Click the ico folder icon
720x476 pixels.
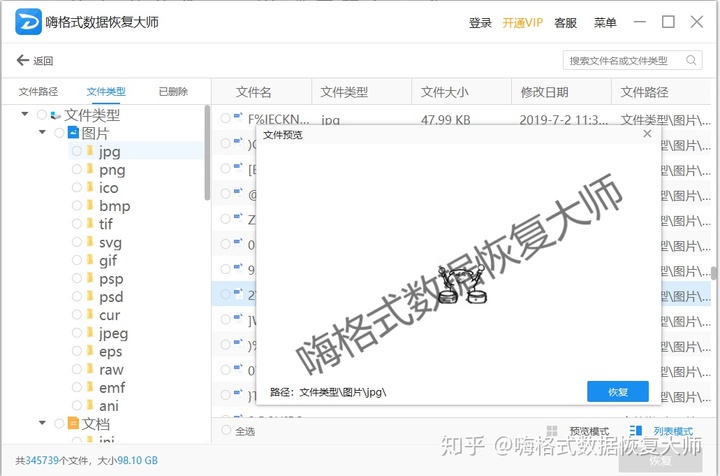pos(90,187)
